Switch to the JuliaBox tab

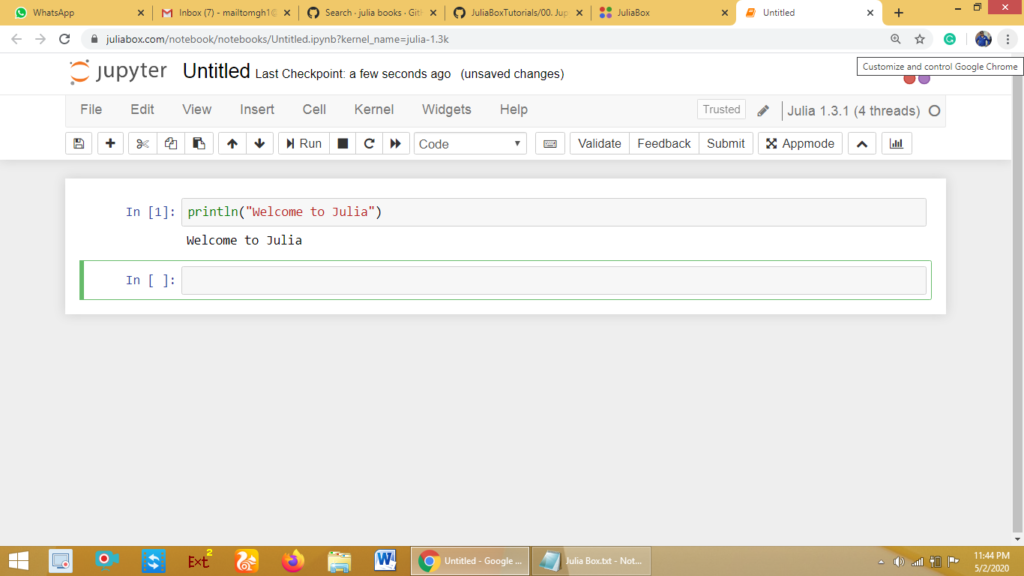tap(660, 12)
